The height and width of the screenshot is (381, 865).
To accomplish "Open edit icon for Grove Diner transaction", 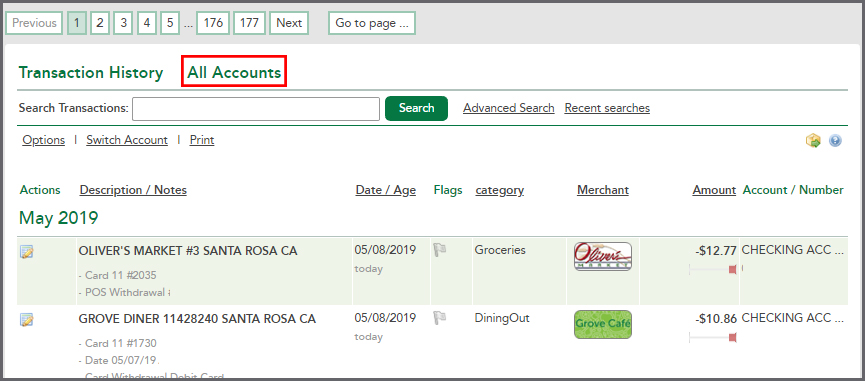I will click(26, 320).
